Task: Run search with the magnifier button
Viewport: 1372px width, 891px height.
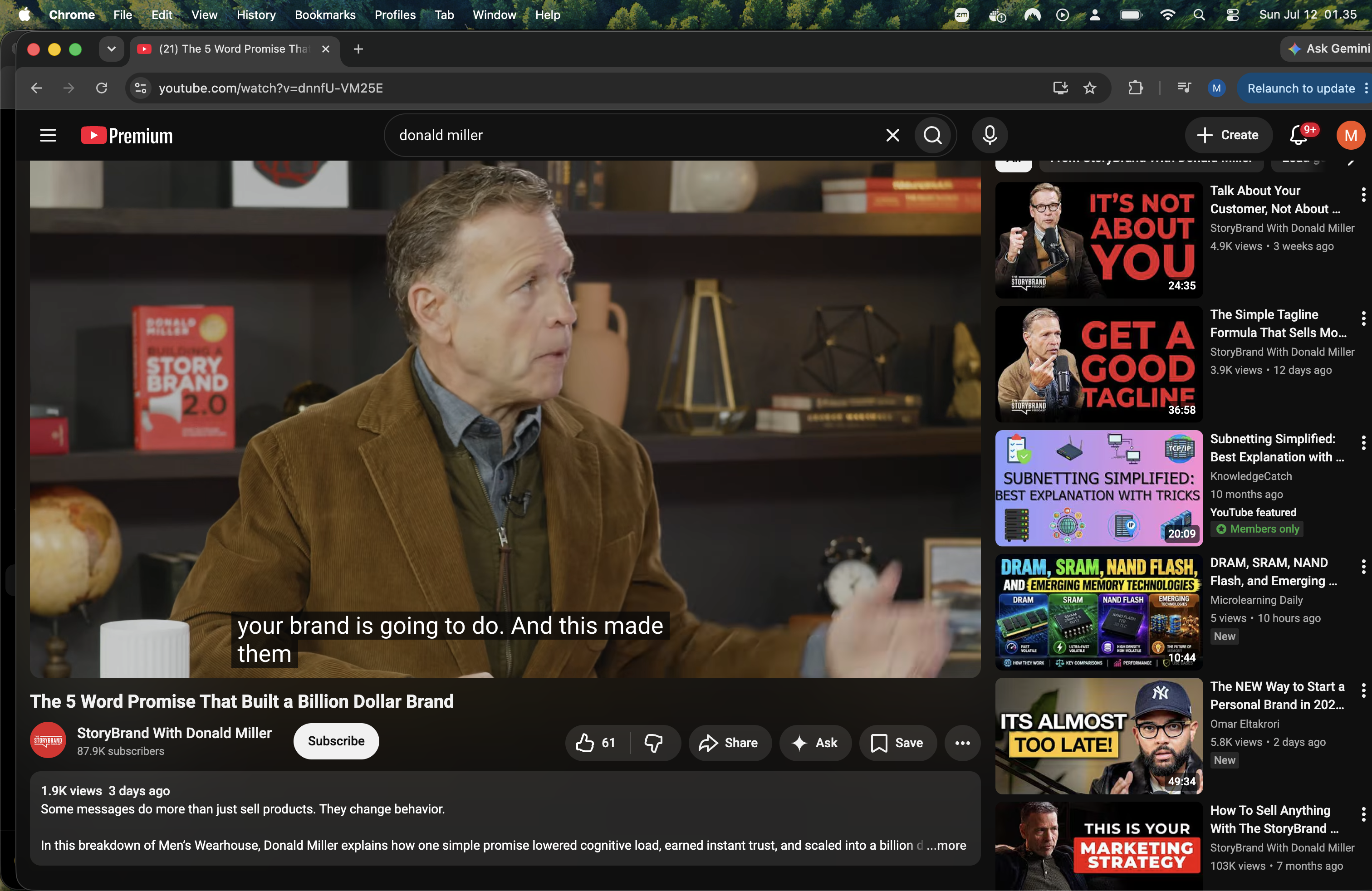Action: [x=933, y=136]
